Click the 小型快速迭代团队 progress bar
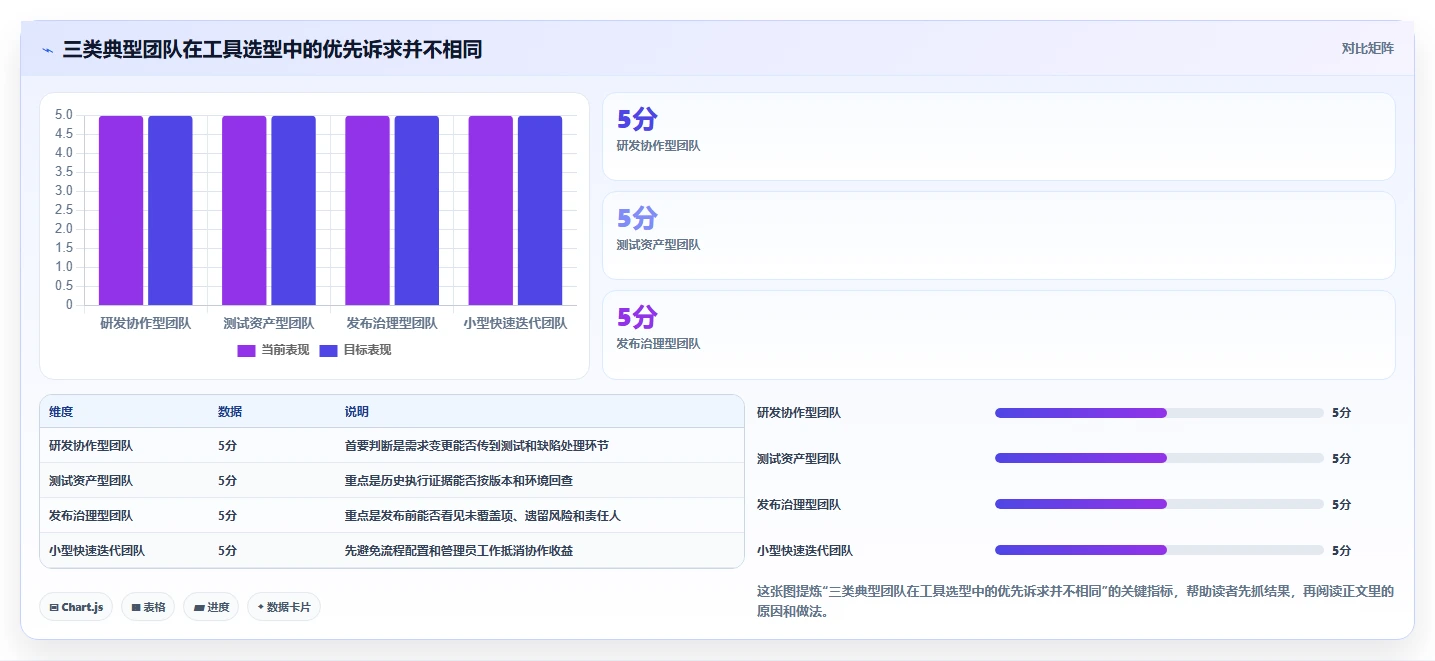 (1159, 550)
